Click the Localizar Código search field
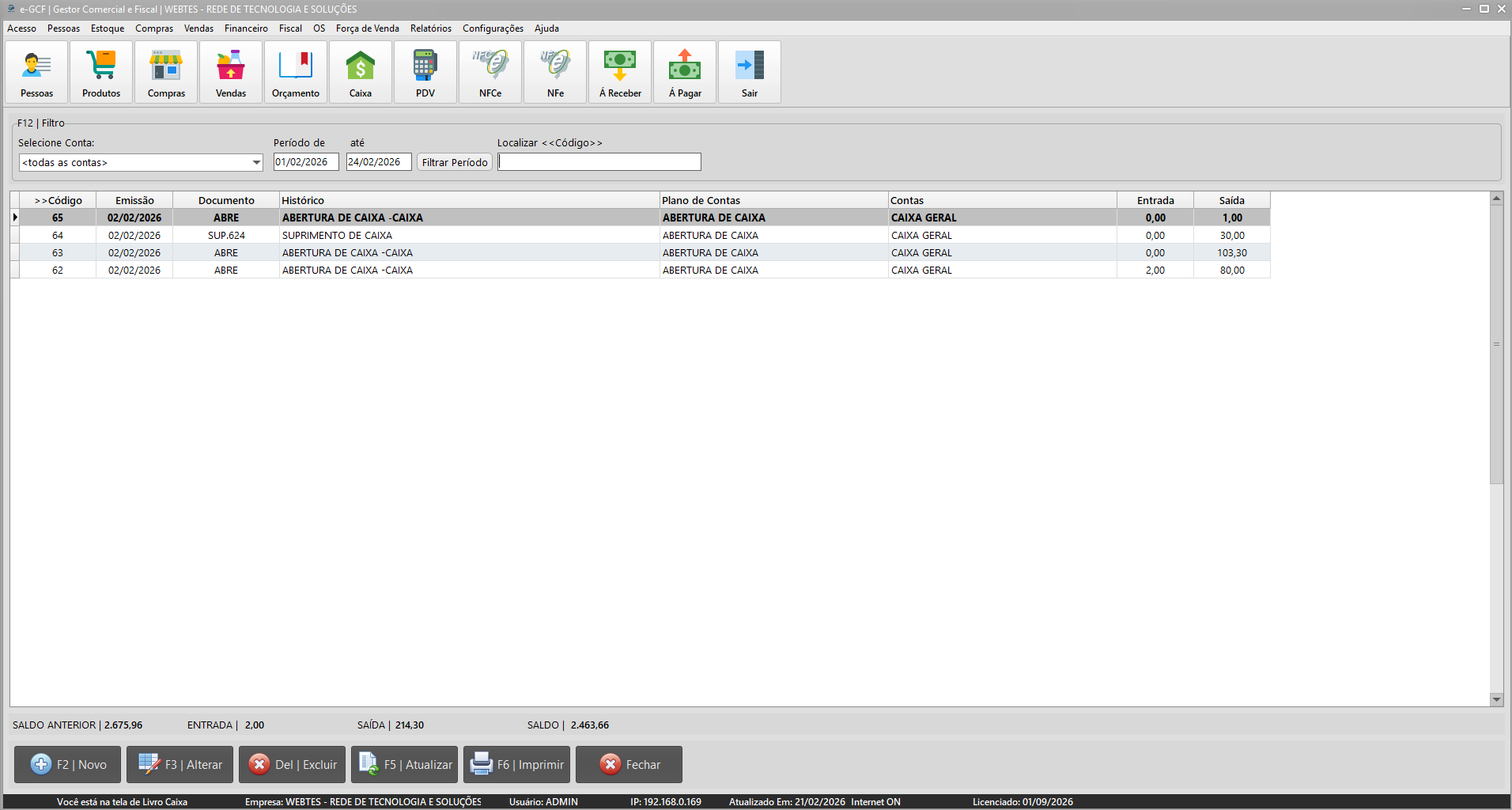 [x=599, y=162]
